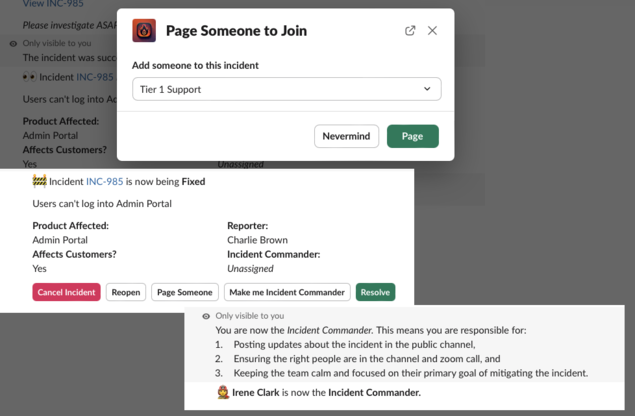Viewport: 635px width, 416px height.
Task: Click the green Page button
Action: coord(412,136)
